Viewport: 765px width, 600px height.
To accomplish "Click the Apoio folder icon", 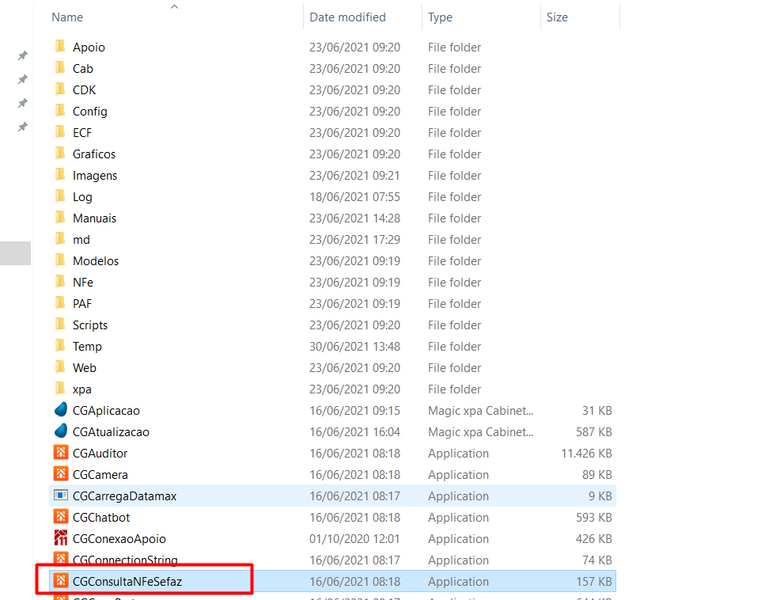I will click(60, 47).
